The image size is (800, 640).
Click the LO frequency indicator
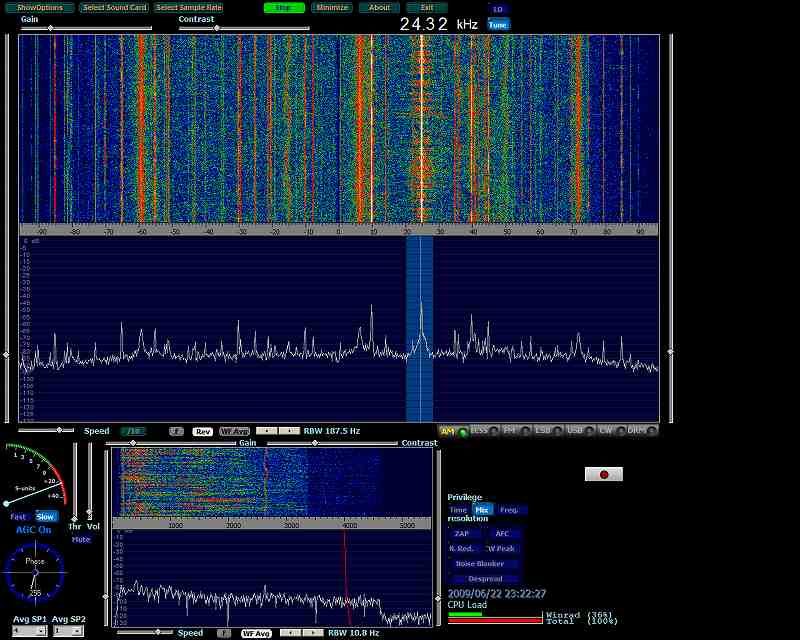coord(497,9)
